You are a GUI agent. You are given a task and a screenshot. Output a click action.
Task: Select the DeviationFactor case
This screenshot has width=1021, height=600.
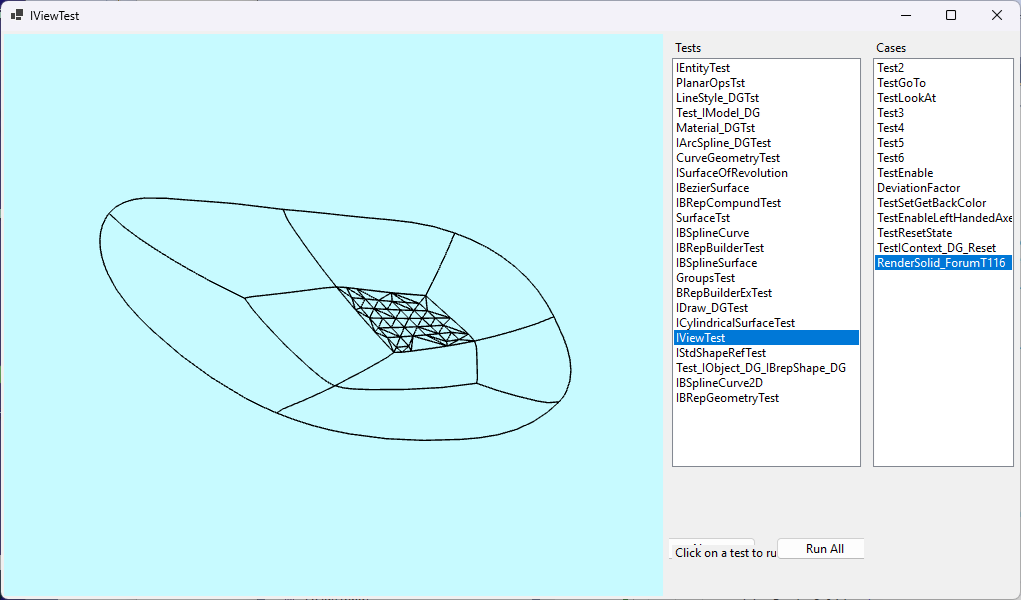918,188
